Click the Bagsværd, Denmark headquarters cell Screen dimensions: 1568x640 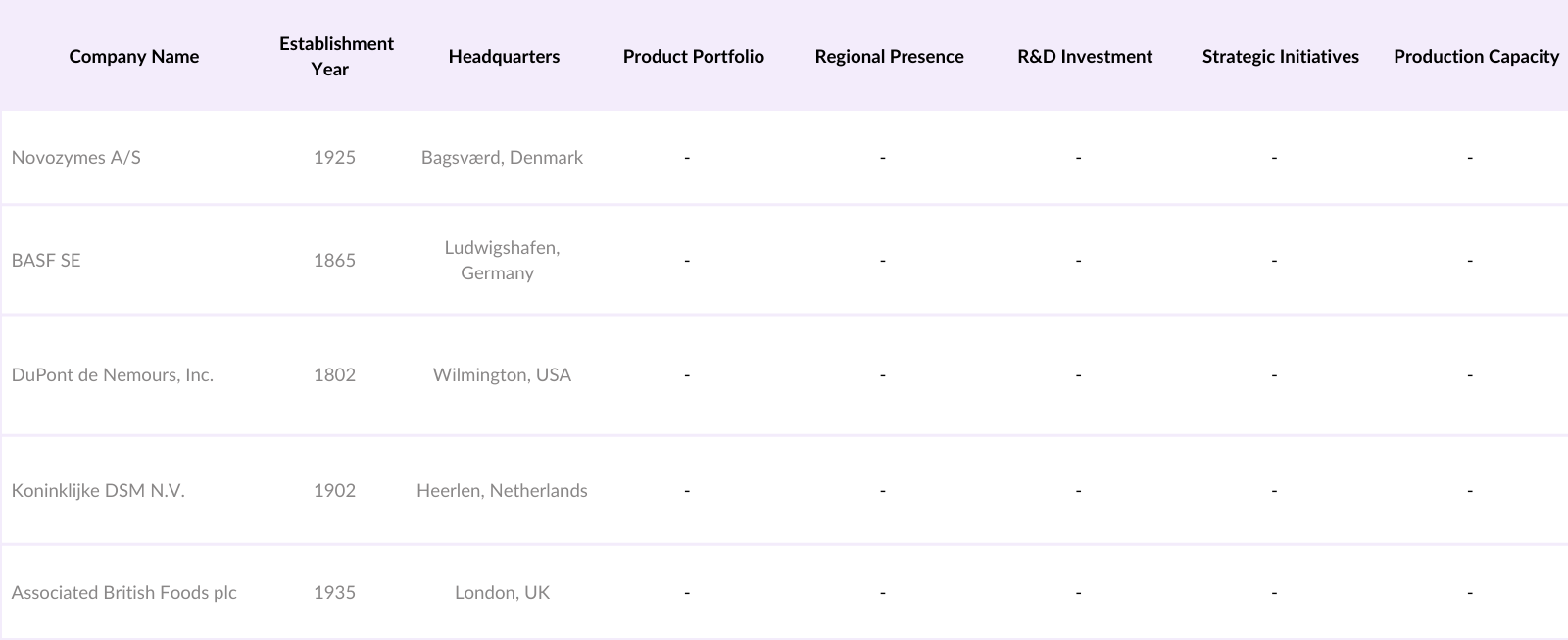502,158
